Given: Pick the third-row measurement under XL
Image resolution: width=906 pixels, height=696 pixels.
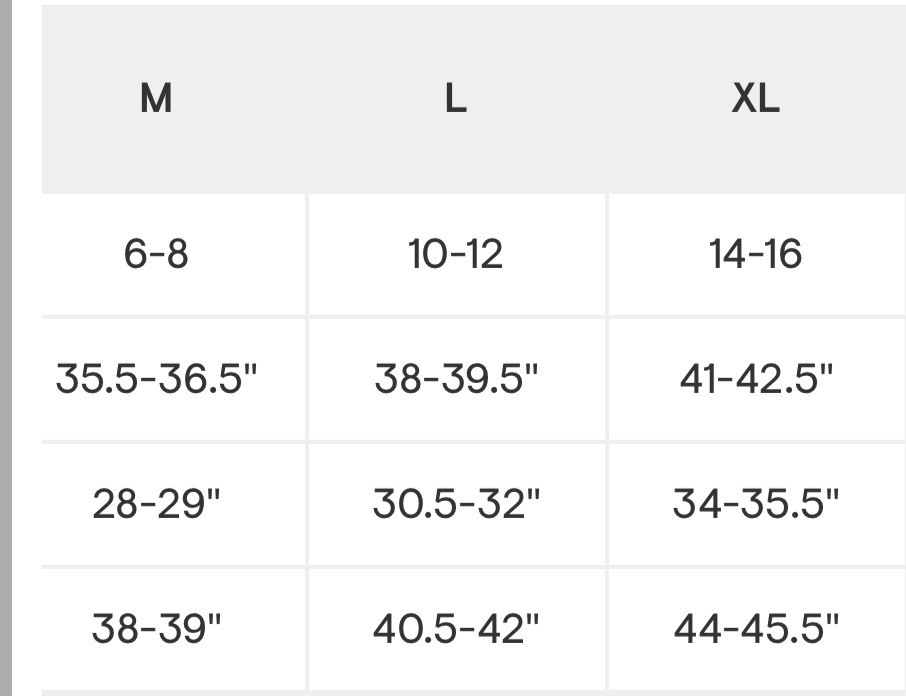Looking at the screenshot, I should 755,504.
